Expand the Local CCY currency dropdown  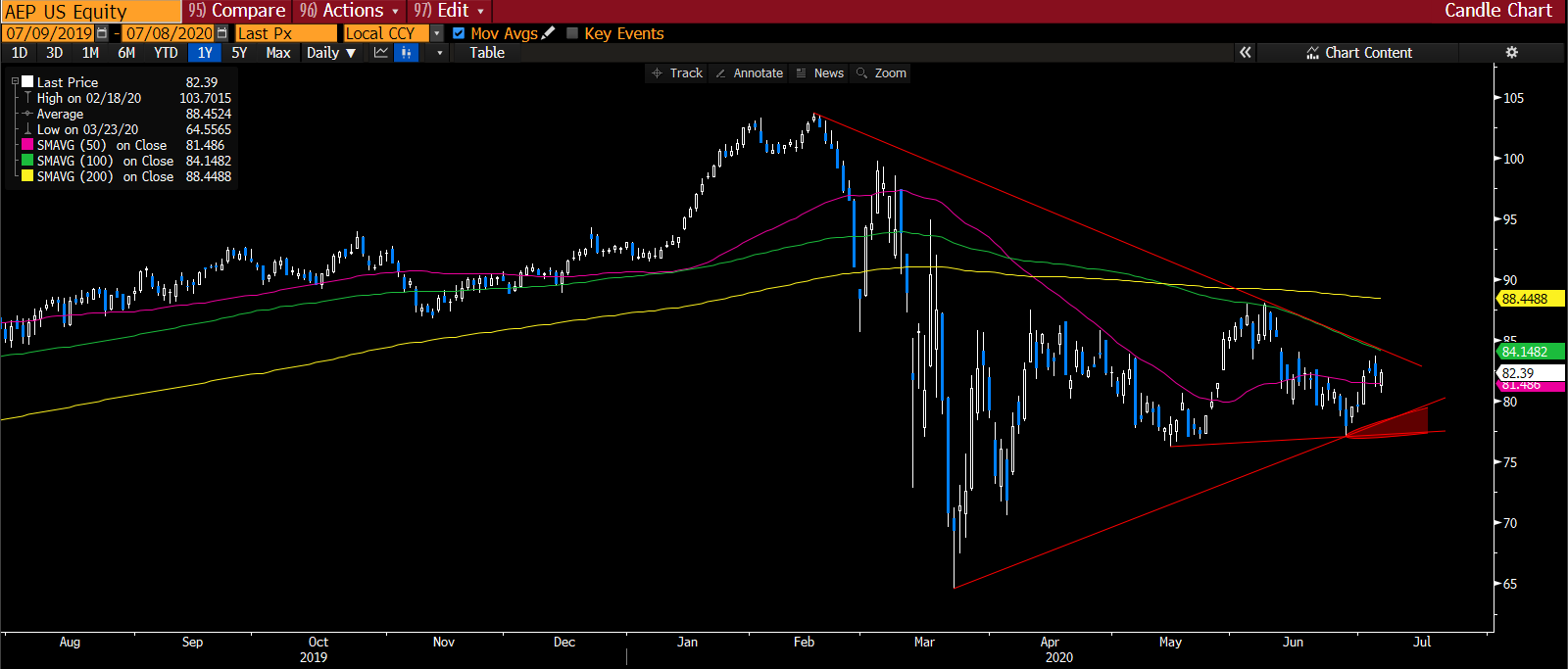tap(437, 33)
